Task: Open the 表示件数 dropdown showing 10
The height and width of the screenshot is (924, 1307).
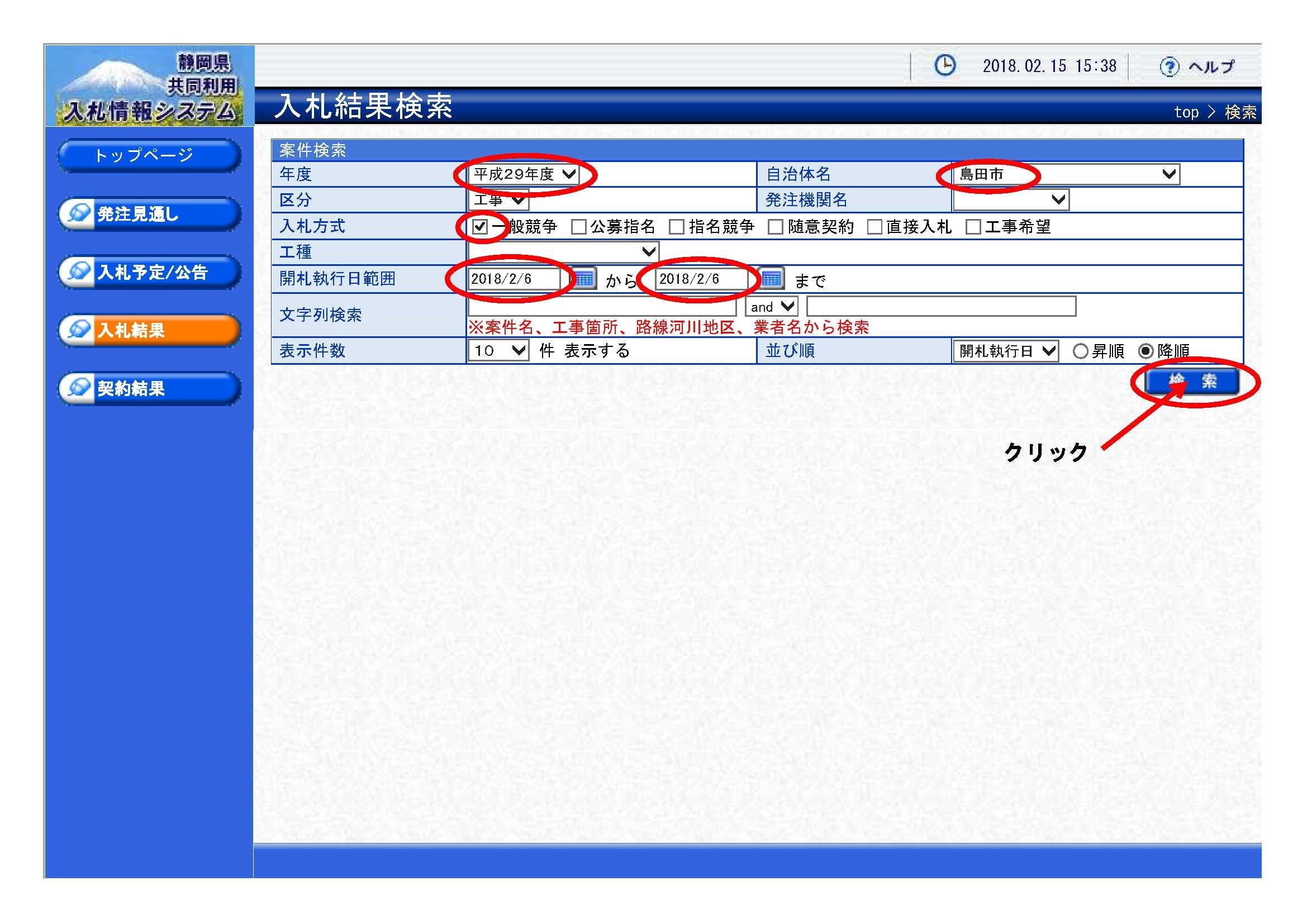Action: 498,350
